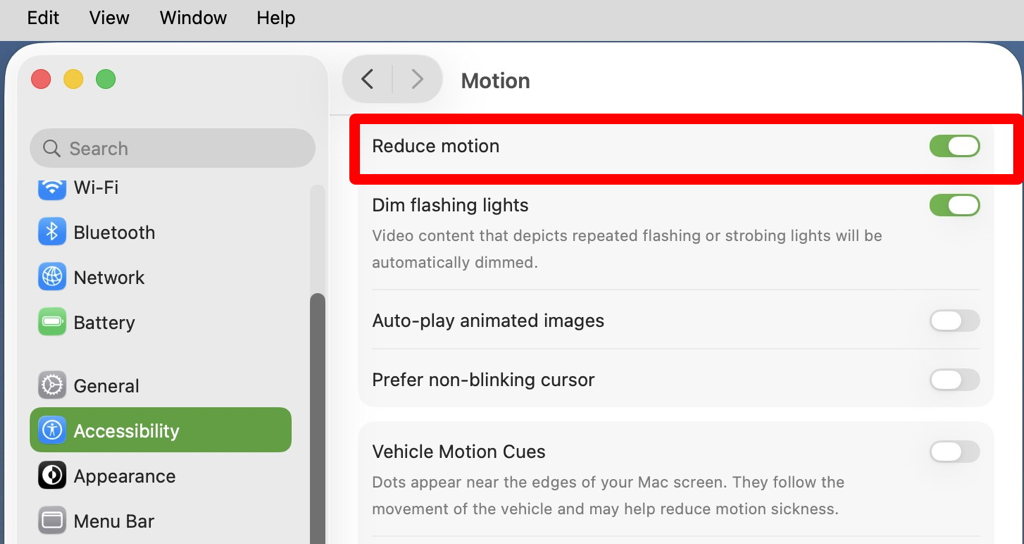Click the Menu Bar icon in sidebar
This screenshot has width=1024, height=544.
pos(52,521)
